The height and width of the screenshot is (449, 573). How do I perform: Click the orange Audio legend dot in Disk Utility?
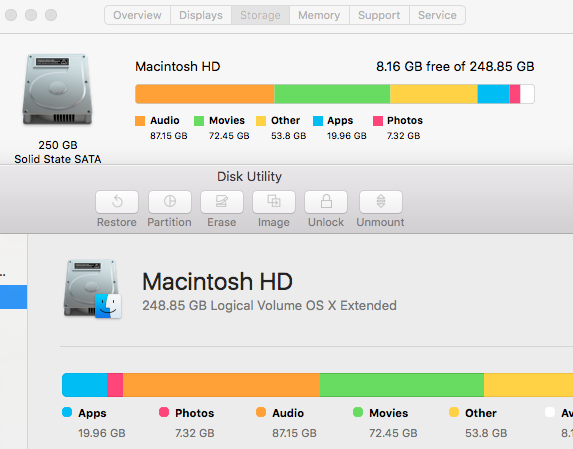[261, 412]
